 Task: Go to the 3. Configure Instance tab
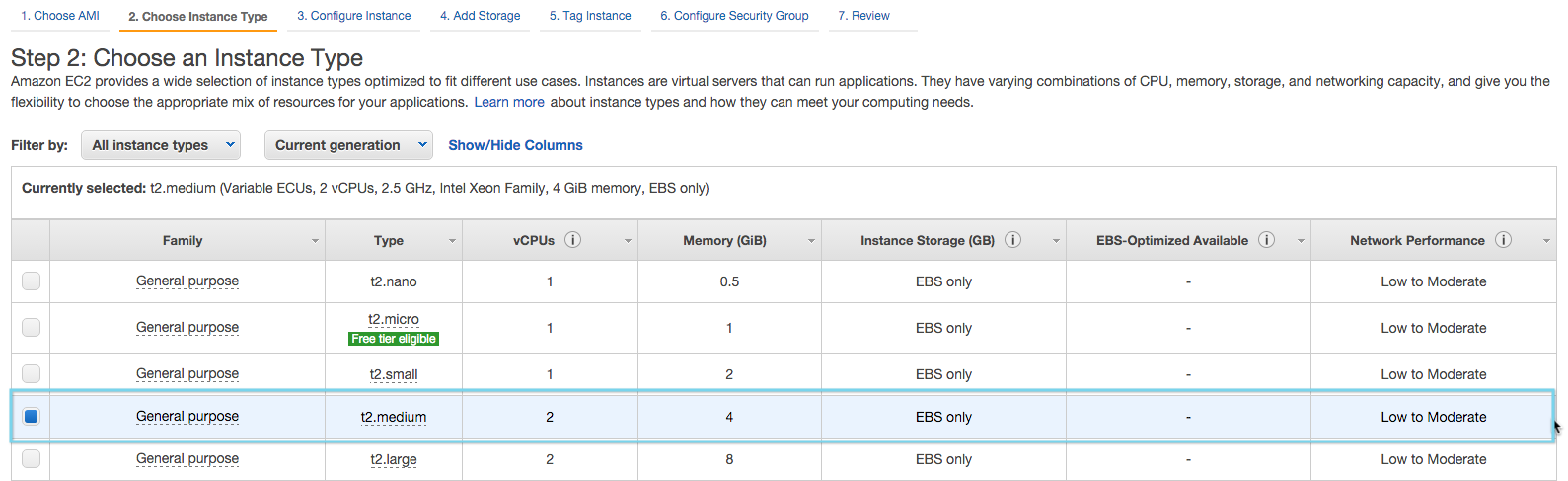tap(353, 16)
